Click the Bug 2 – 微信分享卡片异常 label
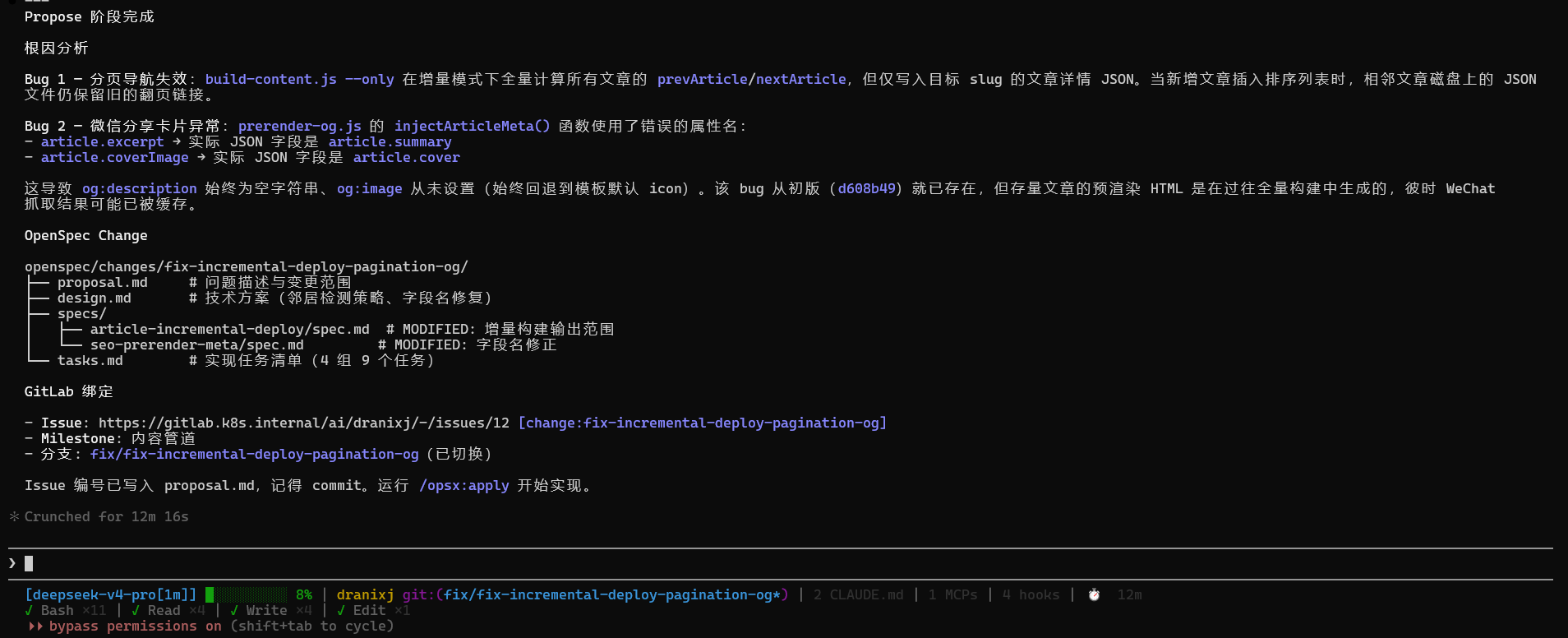This screenshot has height=638, width=1568. [x=123, y=126]
